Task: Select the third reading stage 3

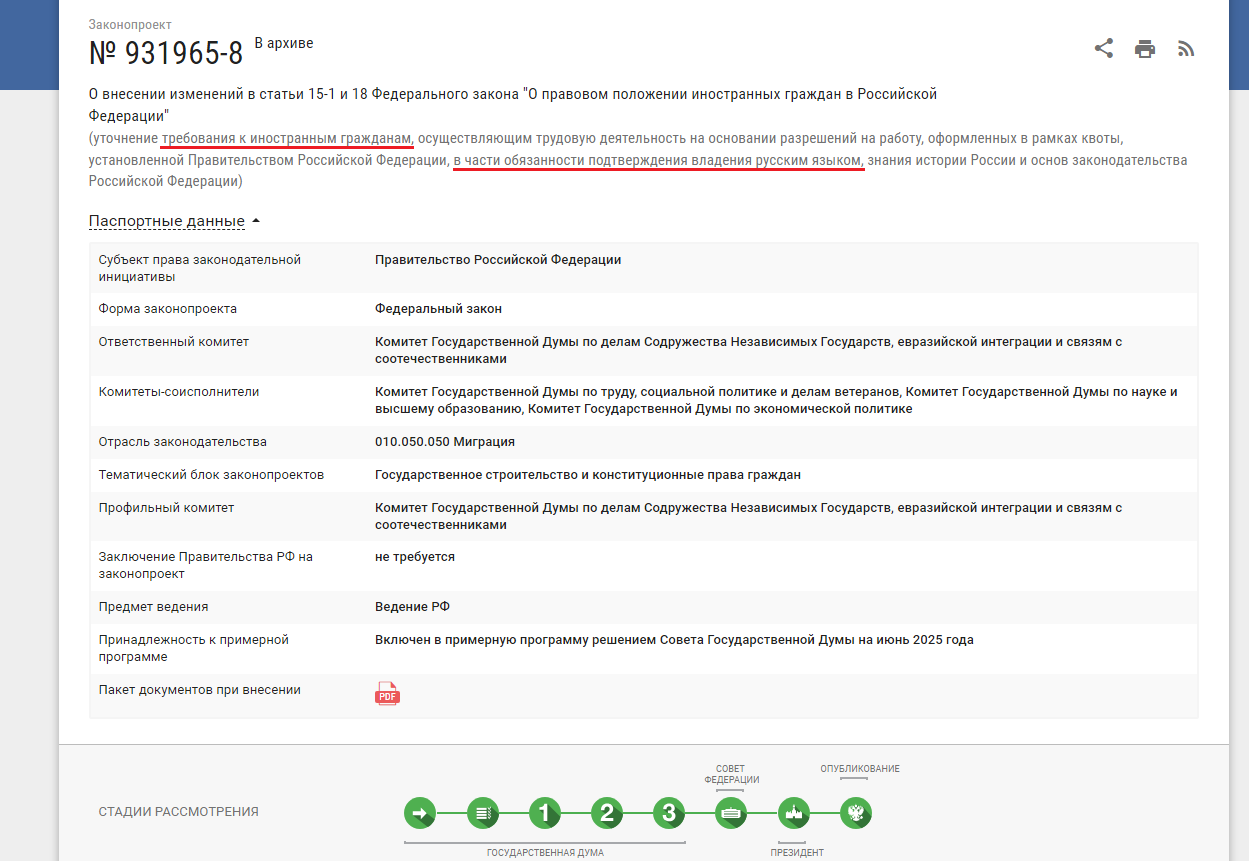Action: [x=669, y=813]
